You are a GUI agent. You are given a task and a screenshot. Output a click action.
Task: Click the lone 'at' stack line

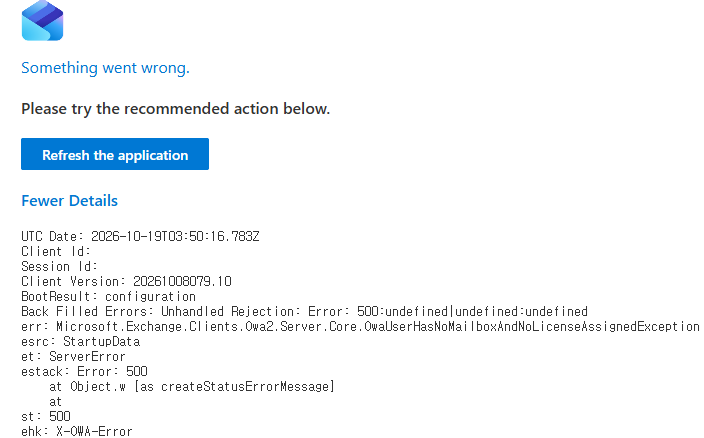pyautogui.click(x=55, y=402)
